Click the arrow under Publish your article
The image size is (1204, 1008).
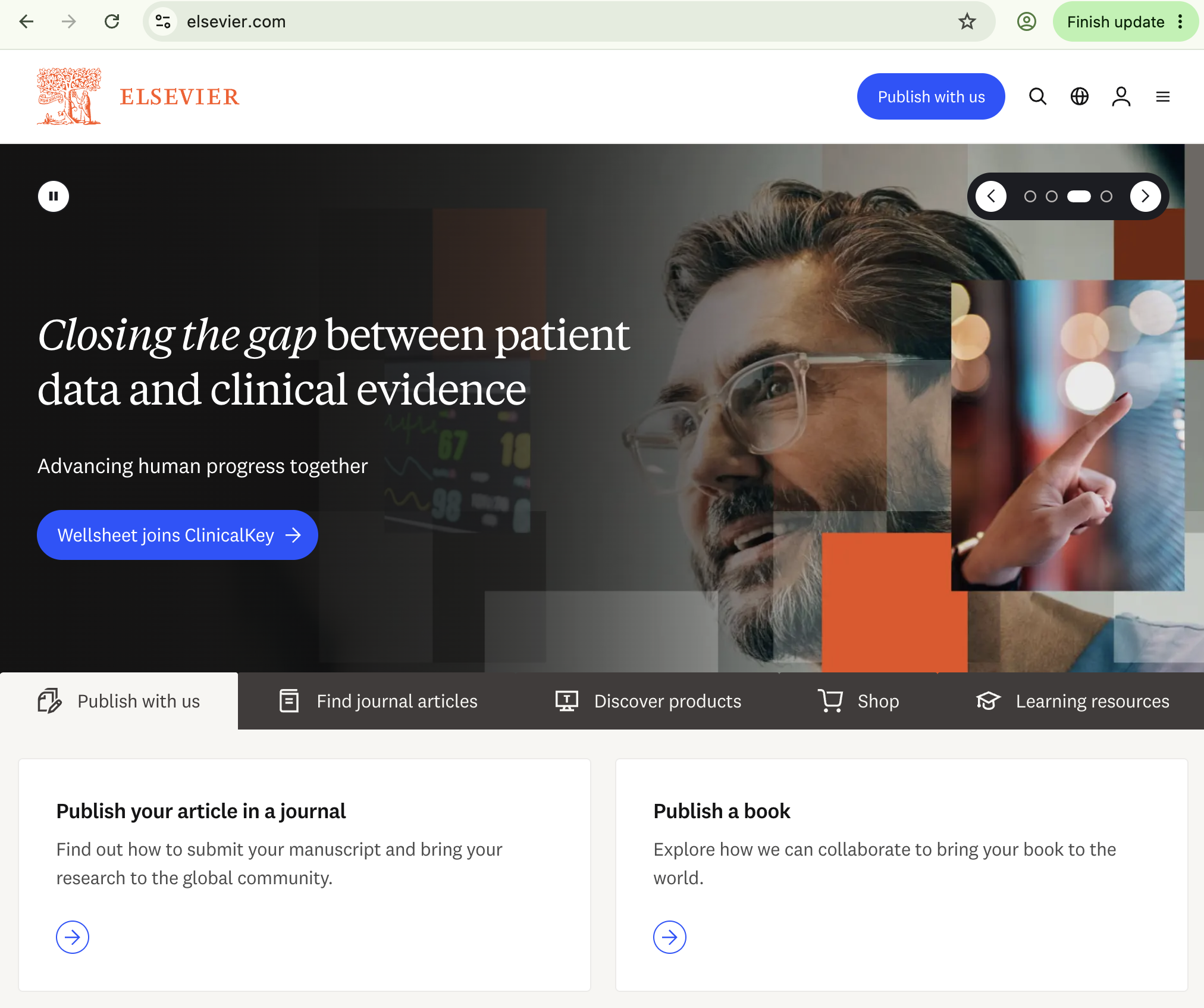point(73,937)
